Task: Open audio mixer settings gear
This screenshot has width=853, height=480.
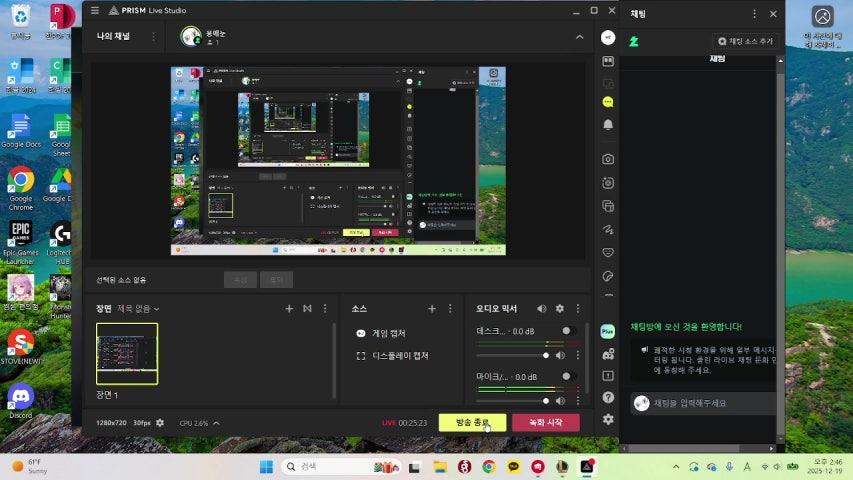Action: [560, 309]
